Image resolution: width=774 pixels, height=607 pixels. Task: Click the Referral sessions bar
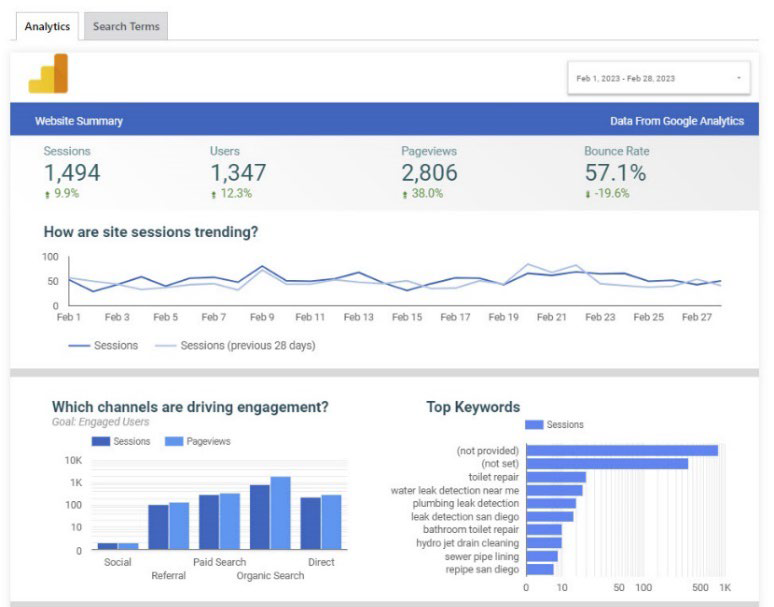click(158, 527)
